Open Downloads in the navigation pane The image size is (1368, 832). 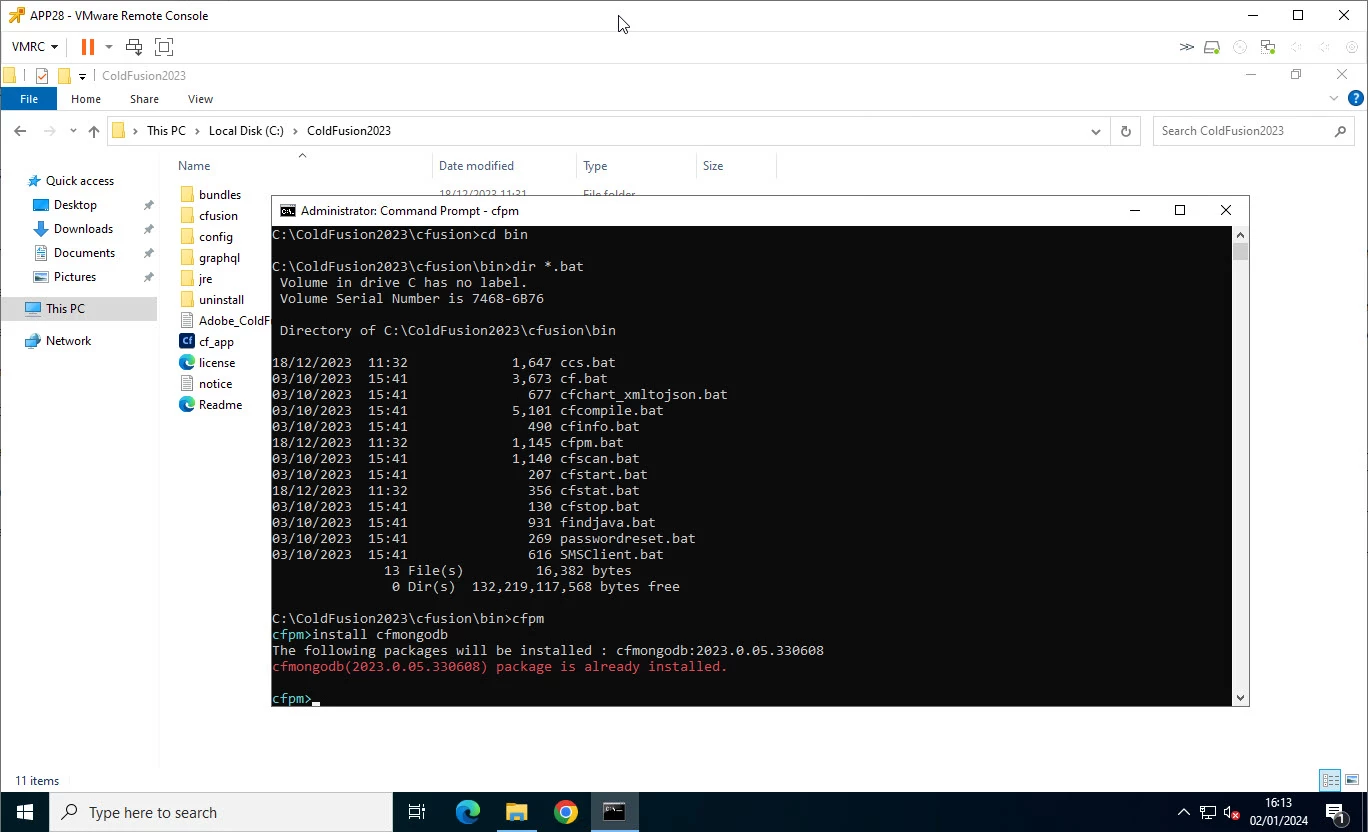pyautogui.click(x=83, y=229)
